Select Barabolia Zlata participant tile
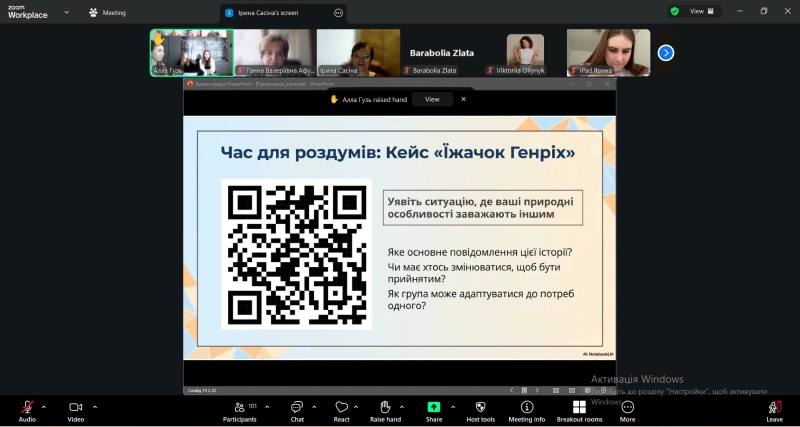 click(x=442, y=53)
